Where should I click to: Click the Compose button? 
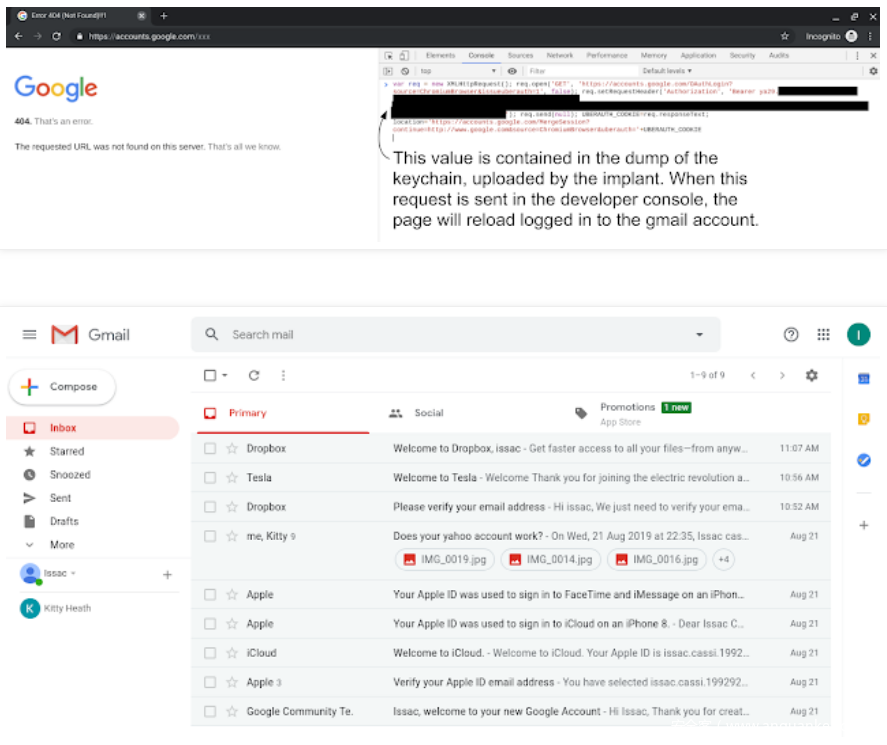(62, 387)
